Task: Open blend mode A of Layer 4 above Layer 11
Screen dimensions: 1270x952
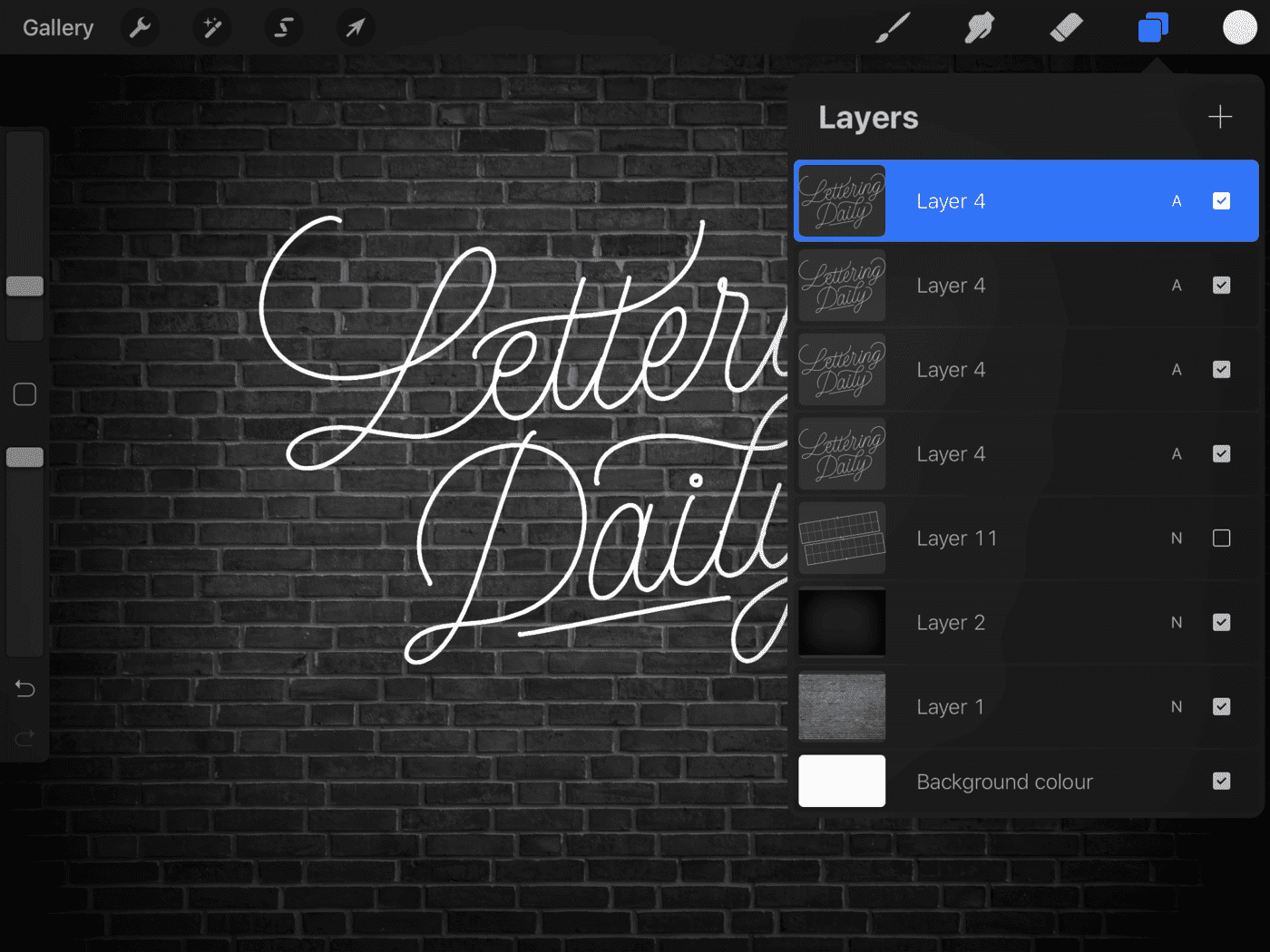Action: [1177, 454]
